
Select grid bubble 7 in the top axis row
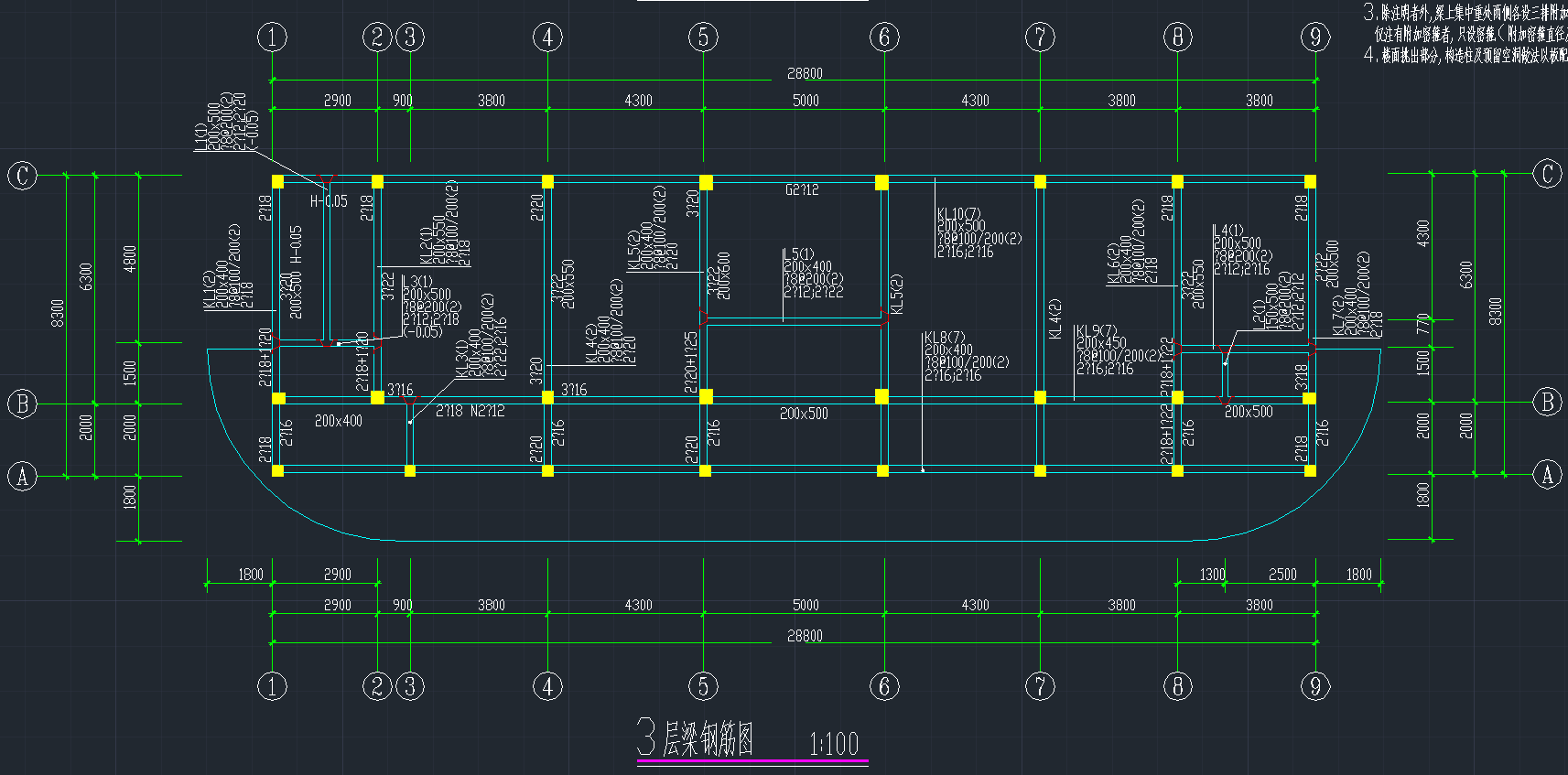[1040, 38]
